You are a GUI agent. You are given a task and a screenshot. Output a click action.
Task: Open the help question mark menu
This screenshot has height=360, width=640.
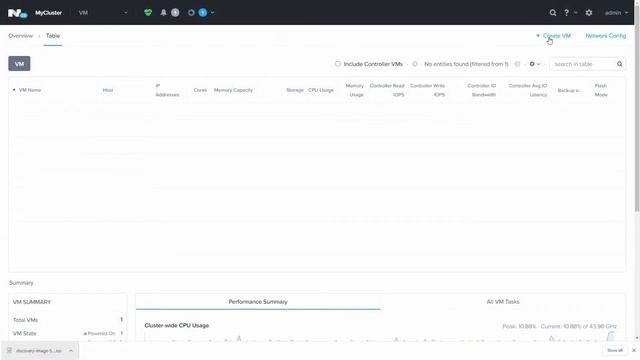[x=567, y=13]
